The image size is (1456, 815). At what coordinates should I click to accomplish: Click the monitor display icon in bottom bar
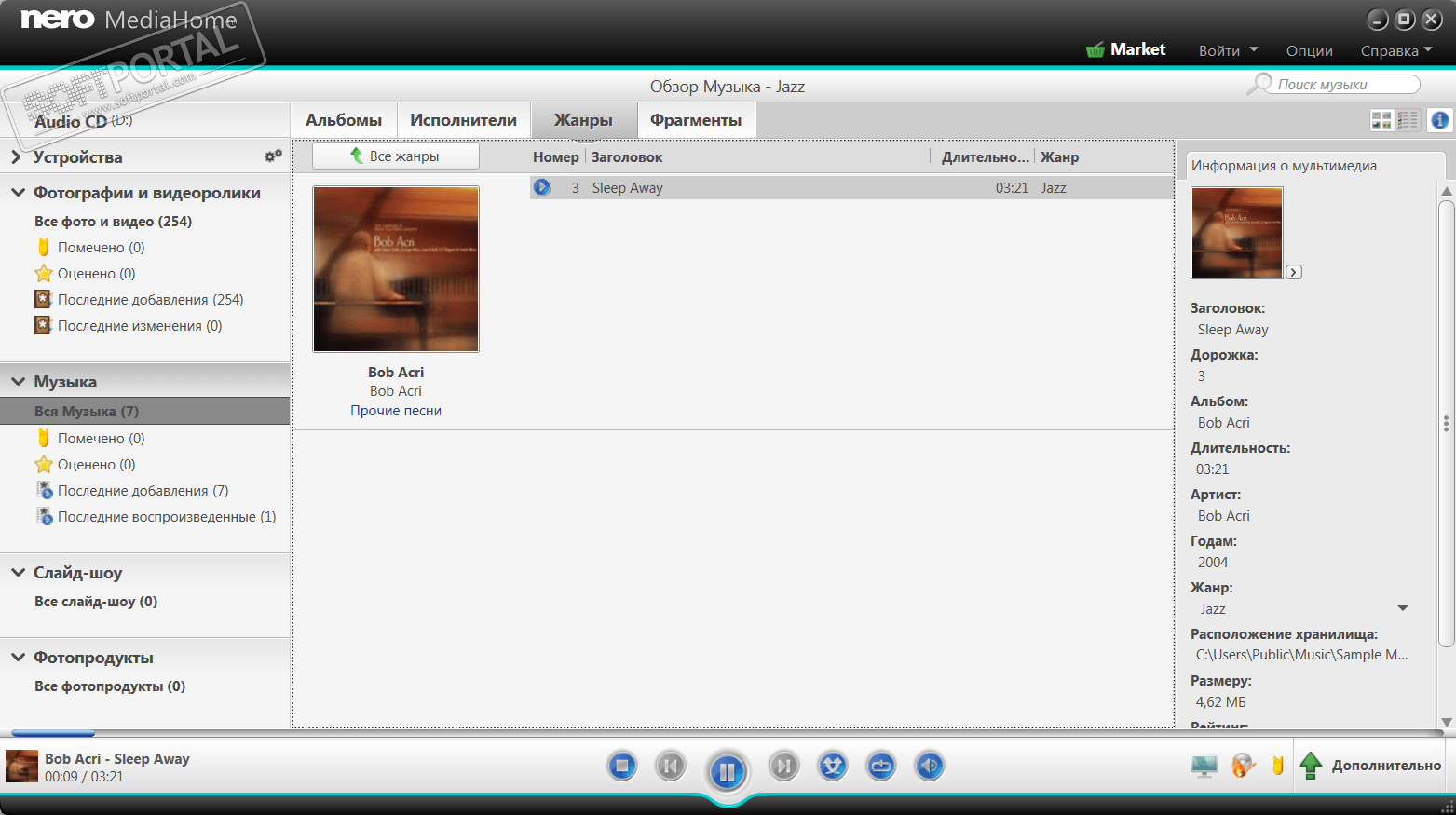pos(1204,766)
